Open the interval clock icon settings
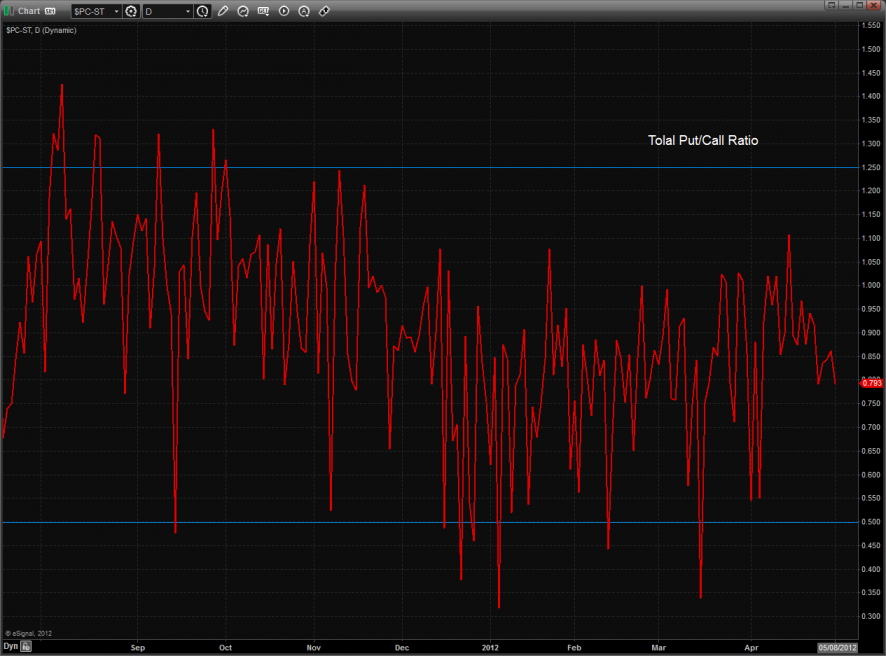 [x=203, y=11]
